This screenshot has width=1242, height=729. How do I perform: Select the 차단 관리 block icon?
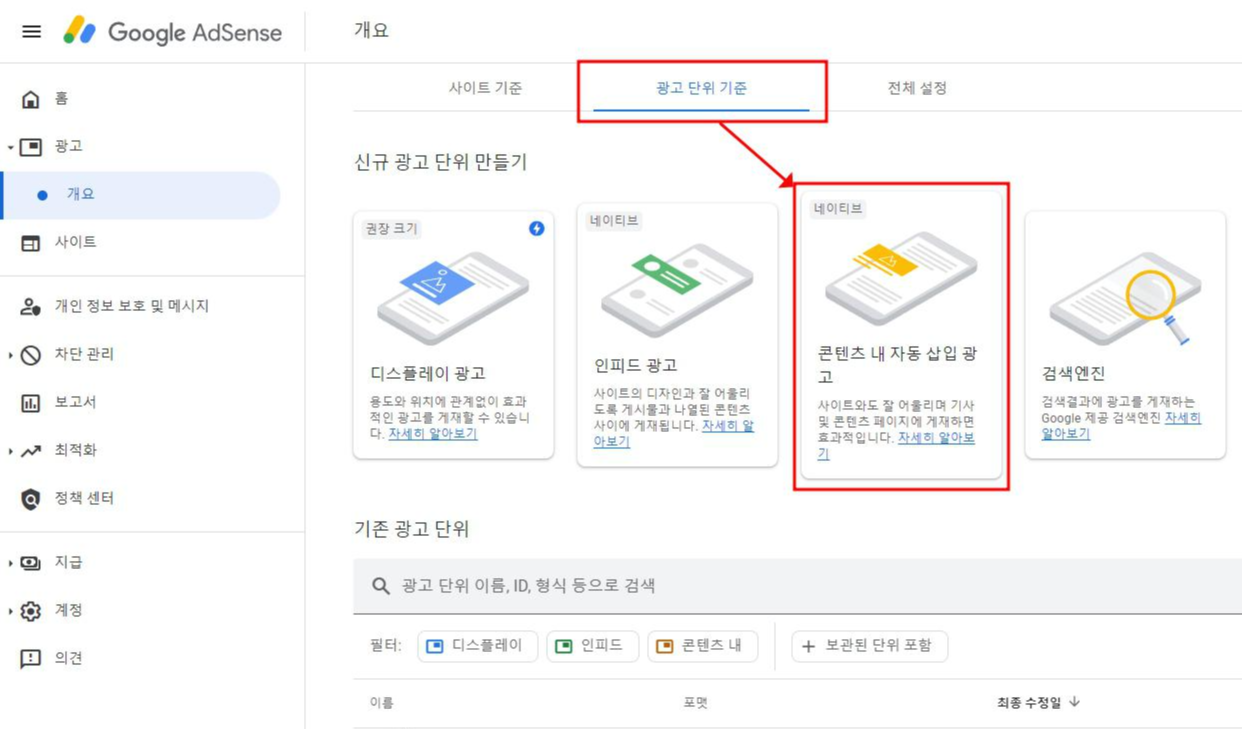32,354
